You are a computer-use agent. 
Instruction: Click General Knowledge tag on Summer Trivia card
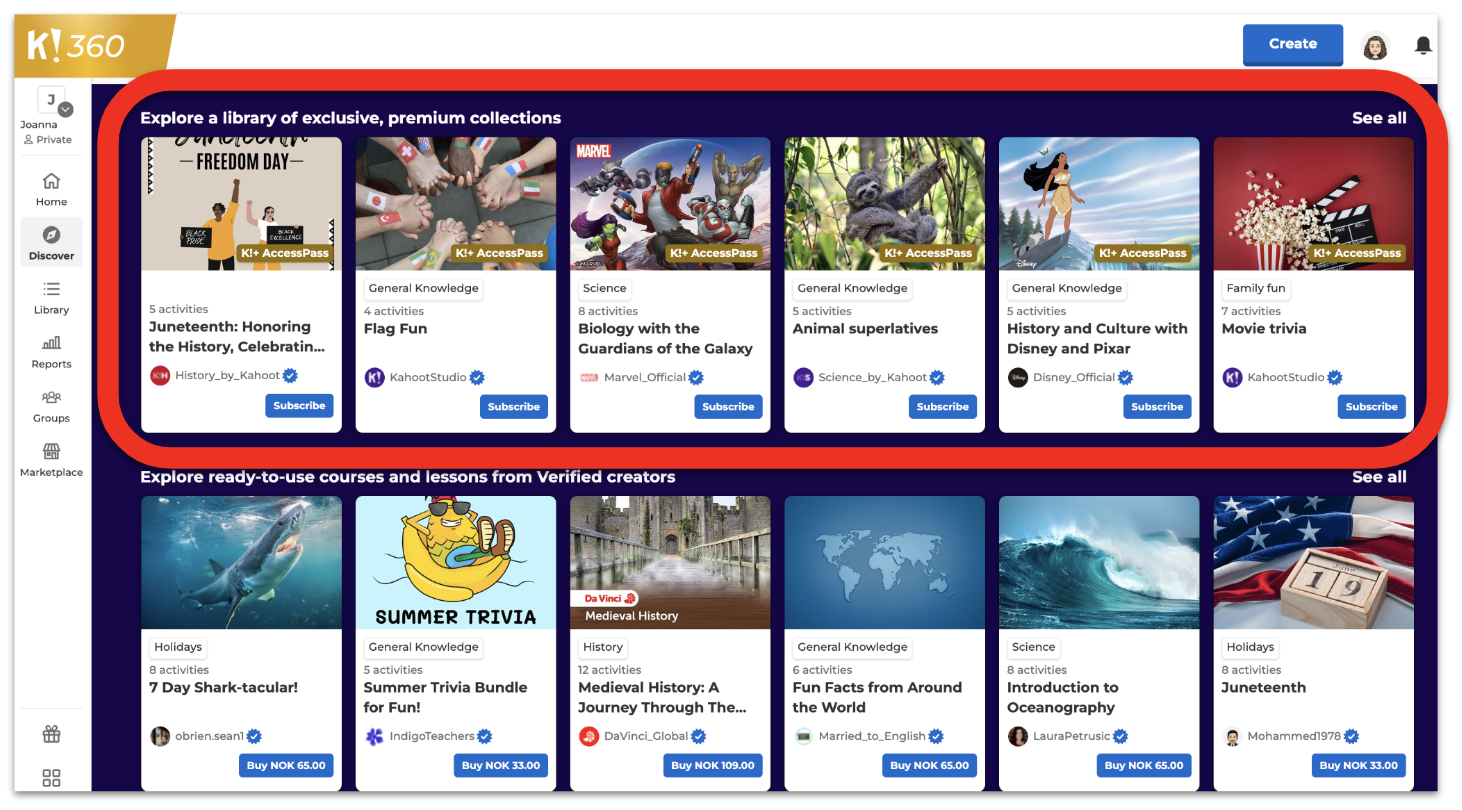pyautogui.click(x=423, y=647)
